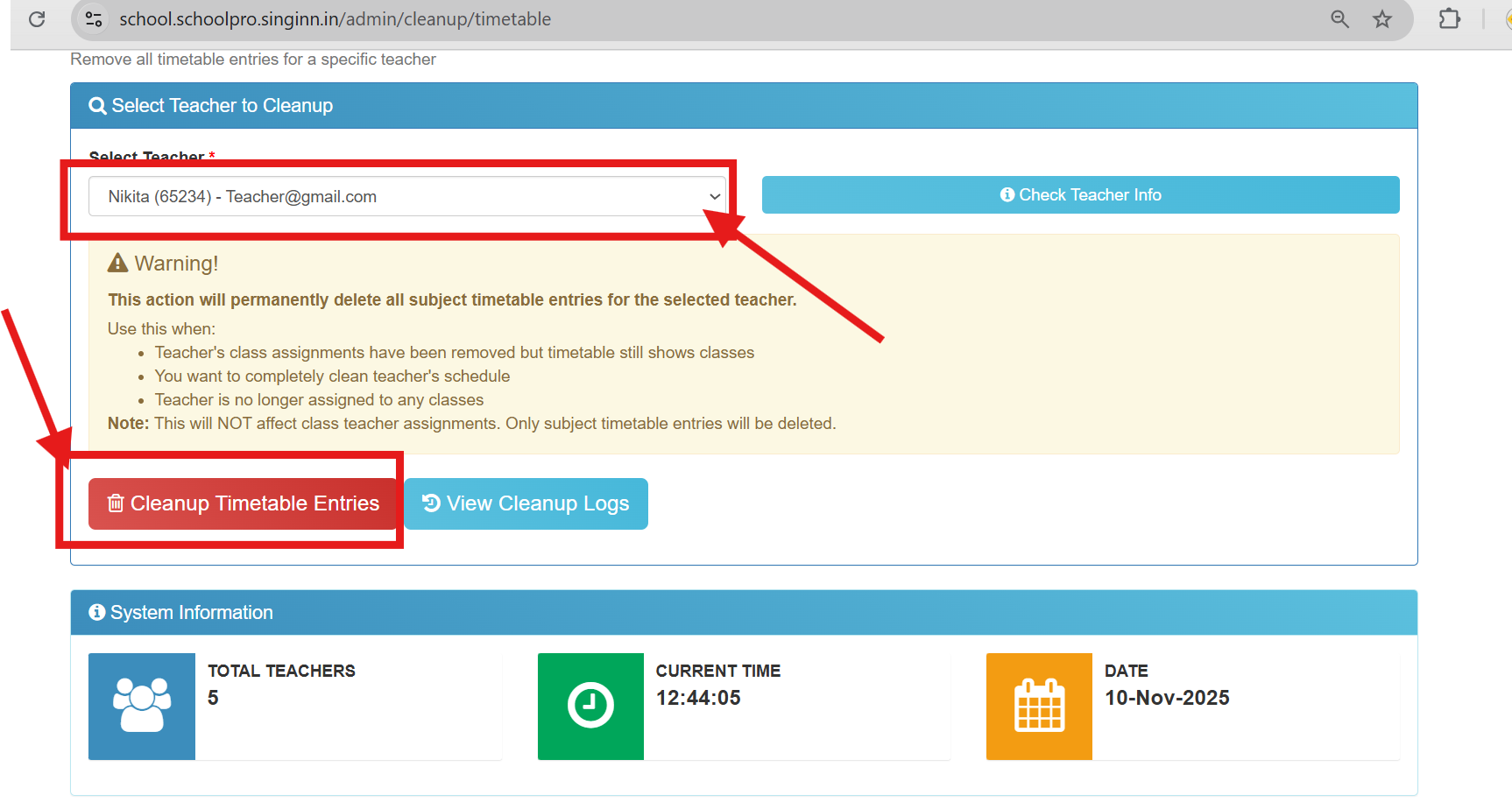Click the System Information panel header
Image resolution: width=1512 pixels, height=802 pixels.
743,612
